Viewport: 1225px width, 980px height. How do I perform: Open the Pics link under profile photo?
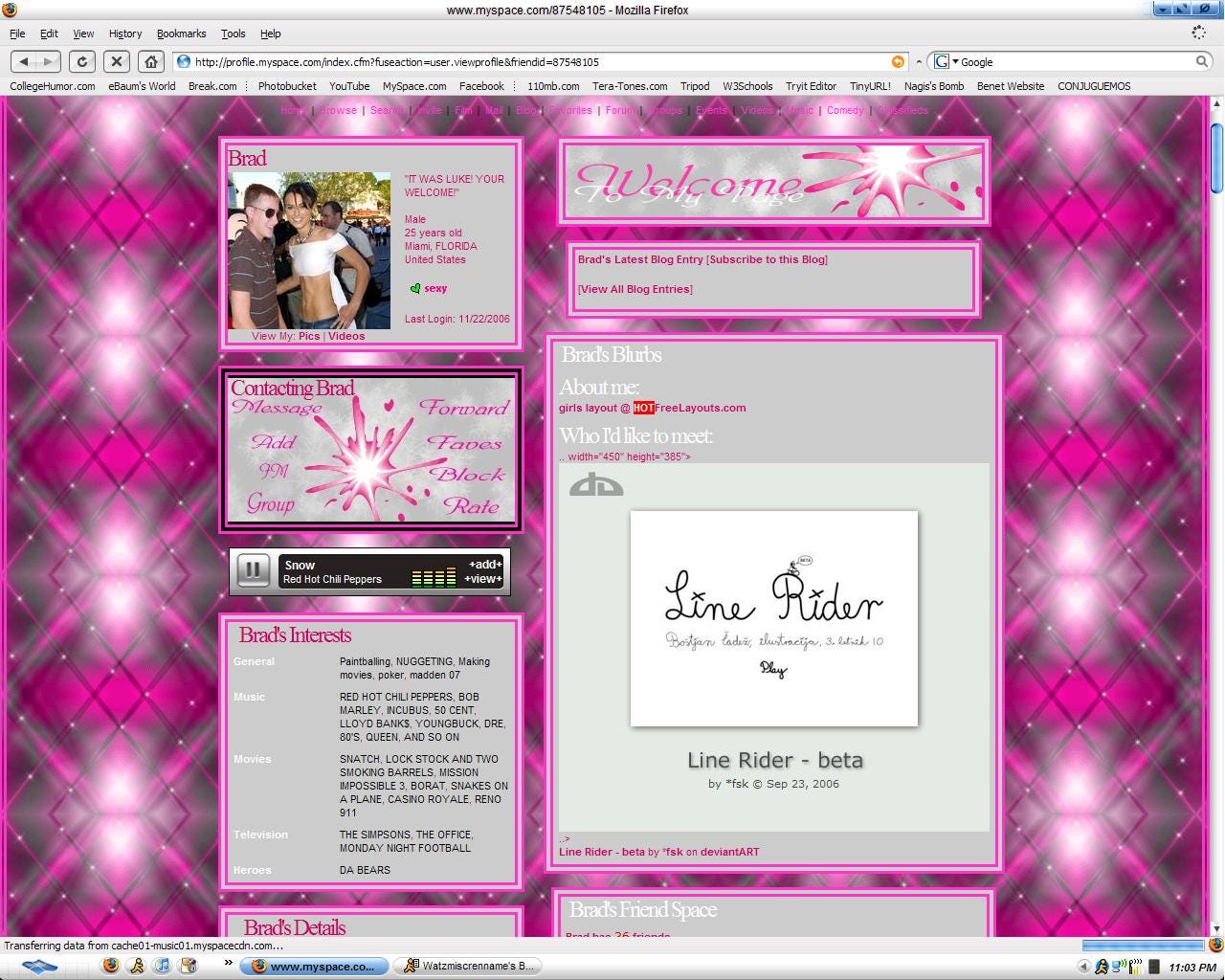(x=309, y=336)
